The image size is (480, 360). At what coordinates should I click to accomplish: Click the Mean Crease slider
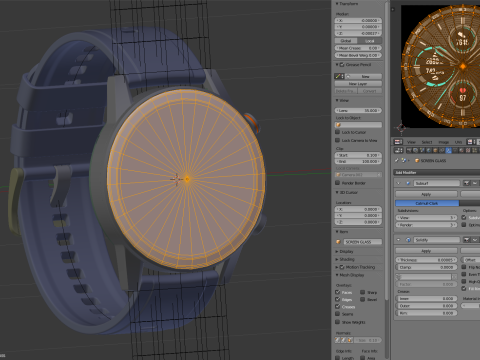click(358, 48)
